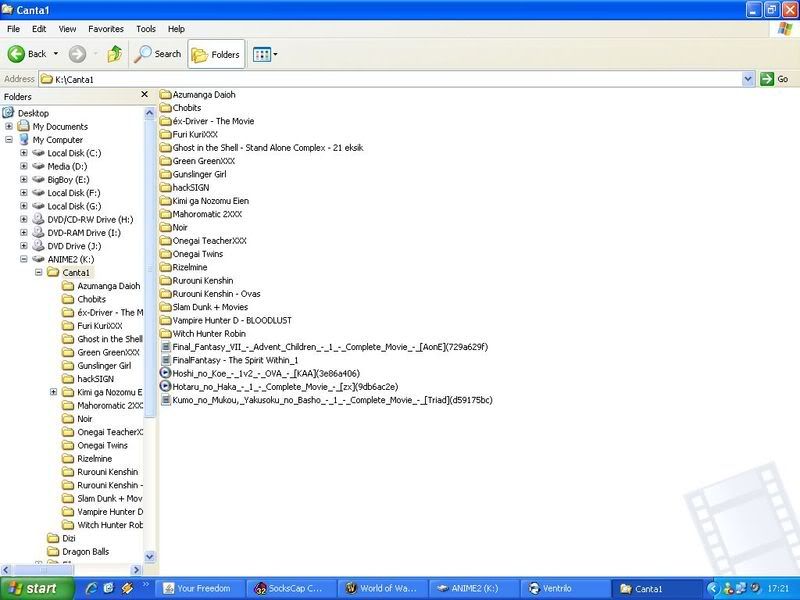The image size is (800, 600).
Task: Close the Folders pane with its X
Action: (x=144, y=95)
